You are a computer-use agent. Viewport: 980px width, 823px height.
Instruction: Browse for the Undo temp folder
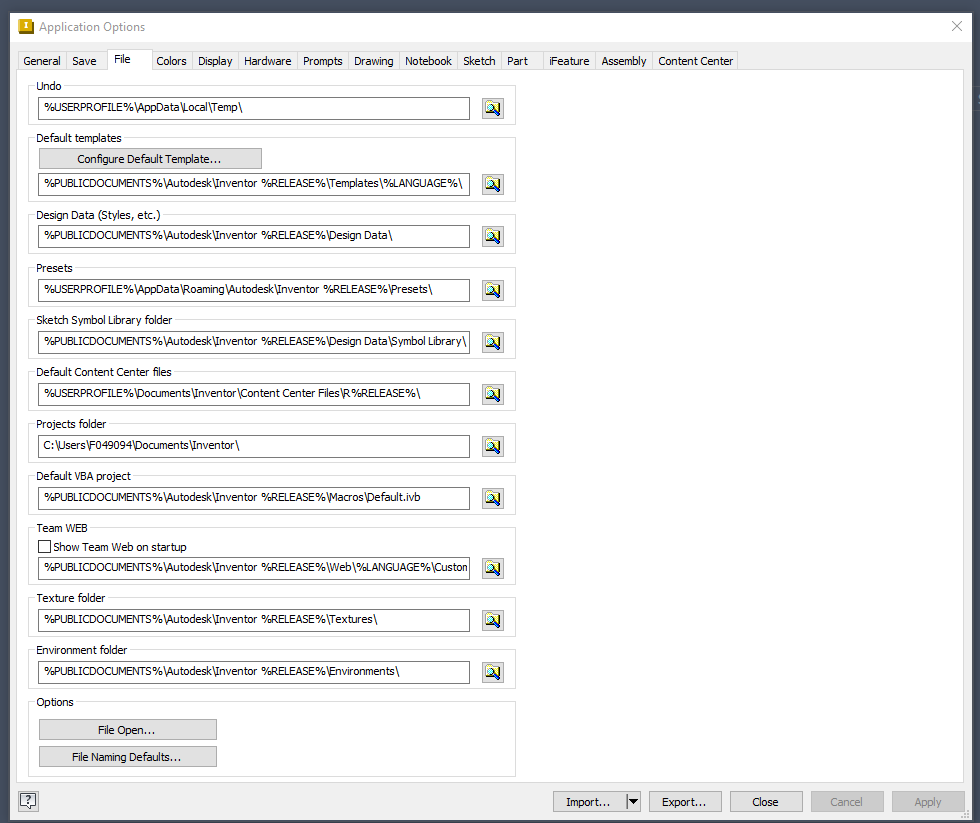[x=492, y=108]
